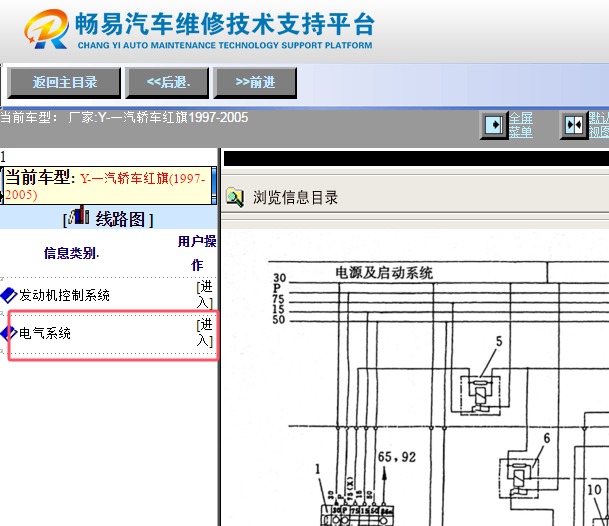Click the 当前车型 red model text
This screenshot has height=526, width=609.
click(105, 186)
